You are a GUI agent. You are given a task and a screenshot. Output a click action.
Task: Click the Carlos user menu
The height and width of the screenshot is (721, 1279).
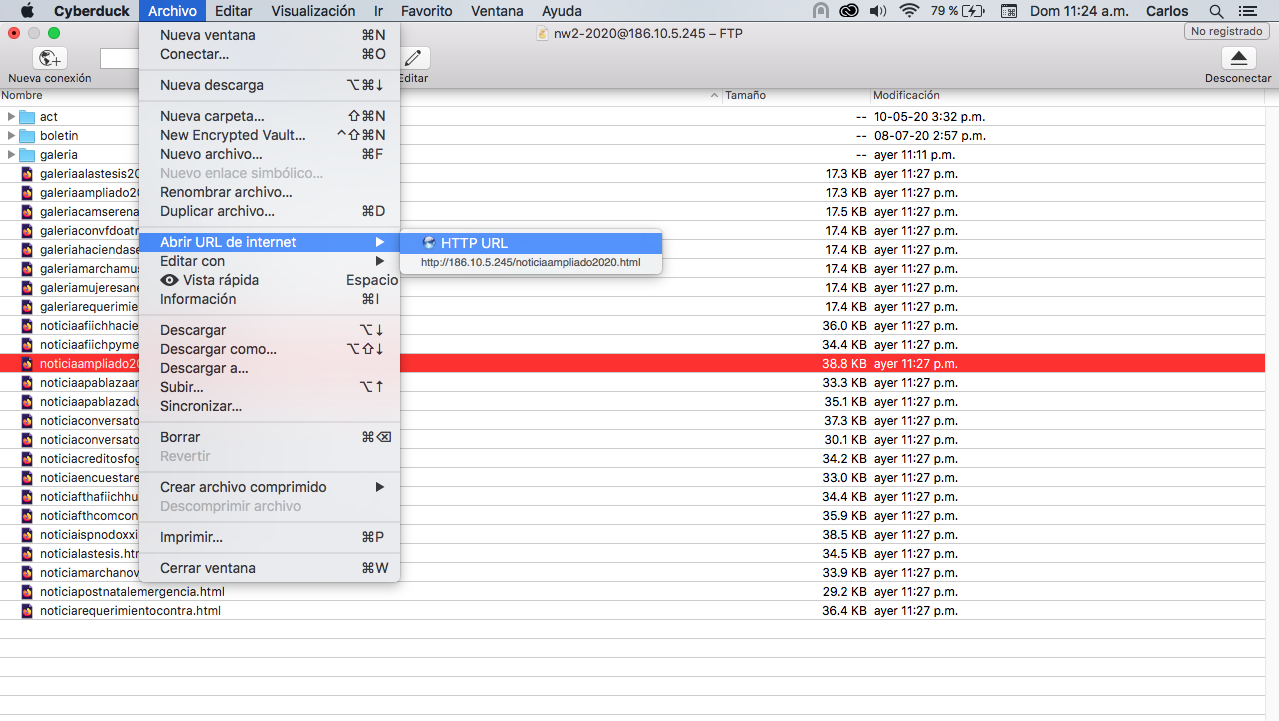coord(1167,11)
